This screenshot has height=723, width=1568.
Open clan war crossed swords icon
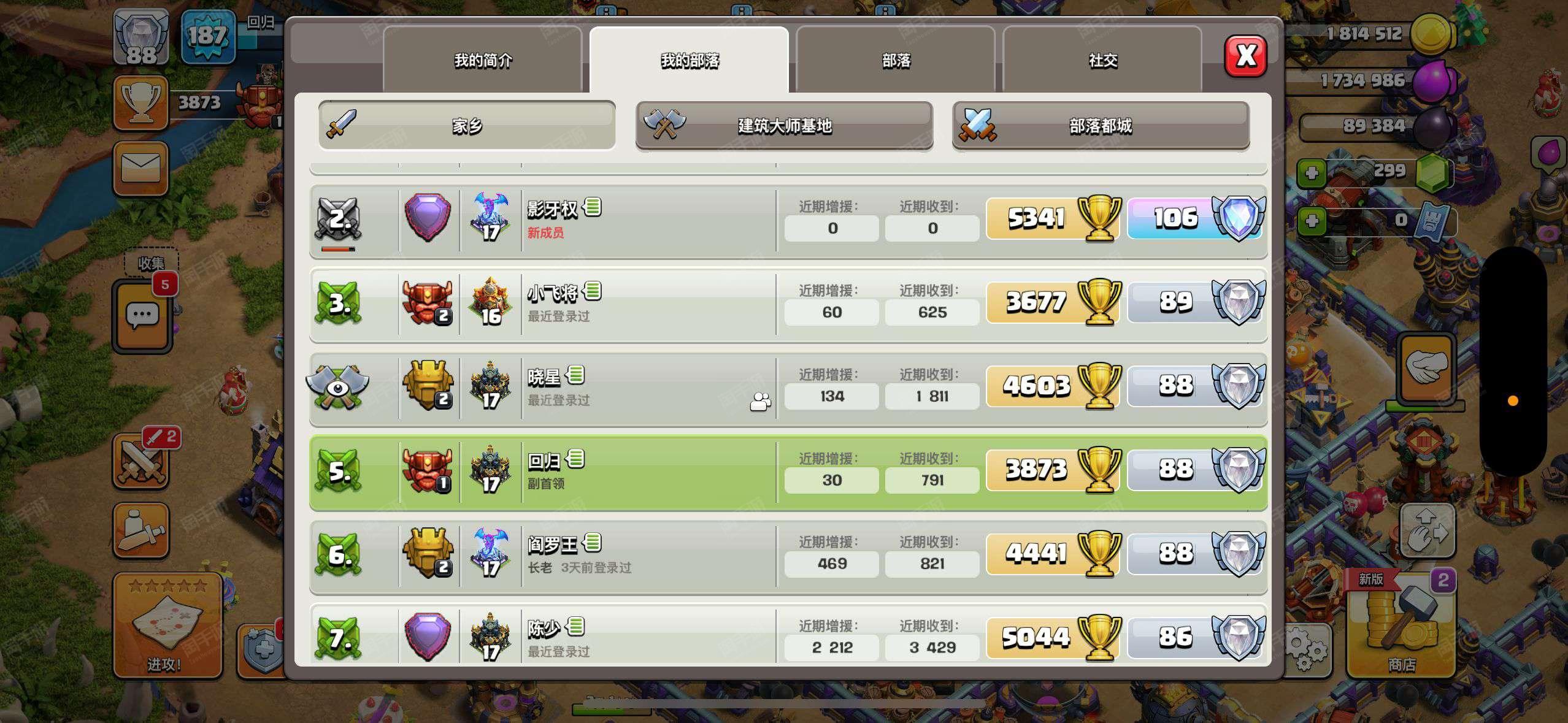tap(140, 462)
